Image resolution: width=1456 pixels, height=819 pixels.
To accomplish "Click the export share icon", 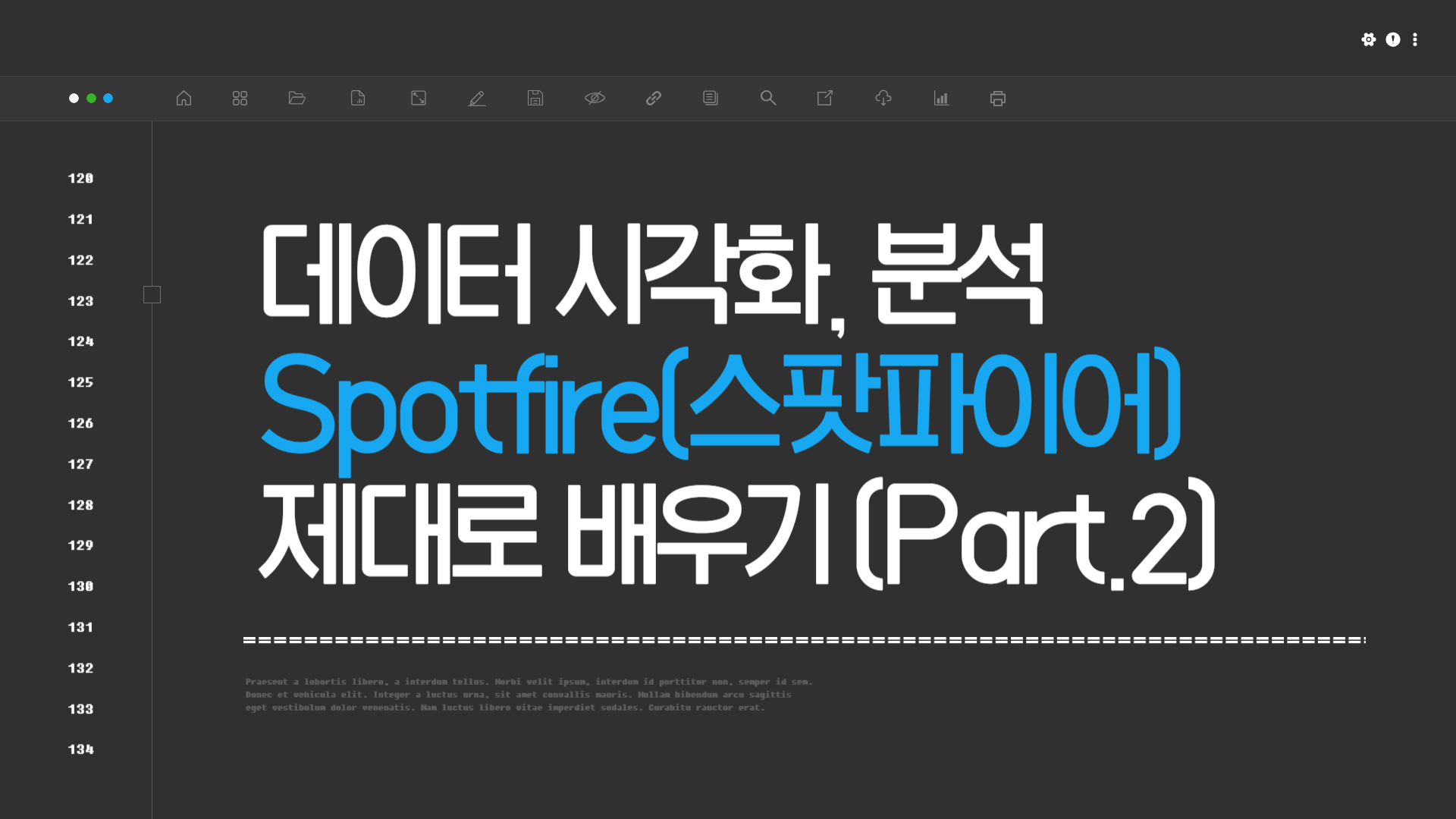I will point(825,98).
